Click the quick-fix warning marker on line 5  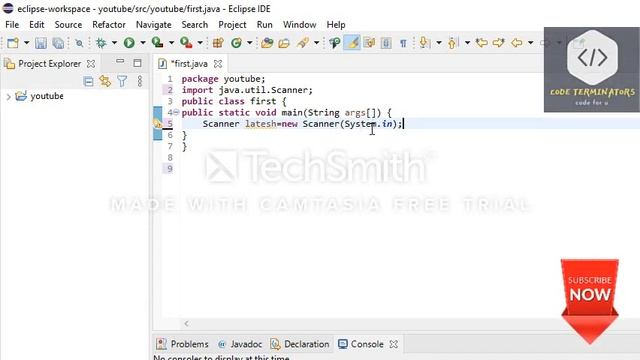click(157, 123)
